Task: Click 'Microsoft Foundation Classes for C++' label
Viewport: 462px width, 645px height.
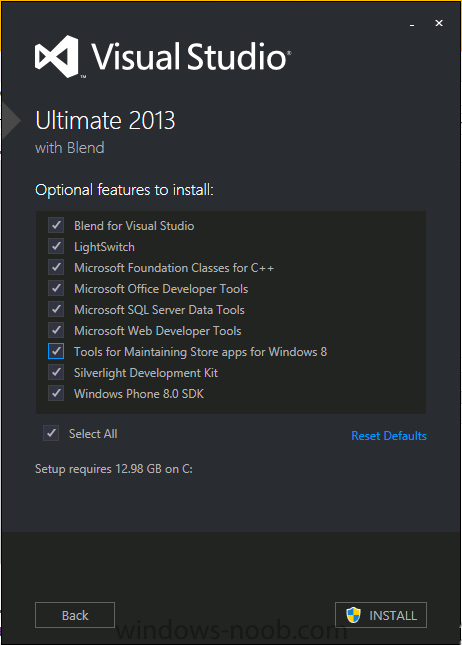Action: pyautogui.click(x=174, y=268)
